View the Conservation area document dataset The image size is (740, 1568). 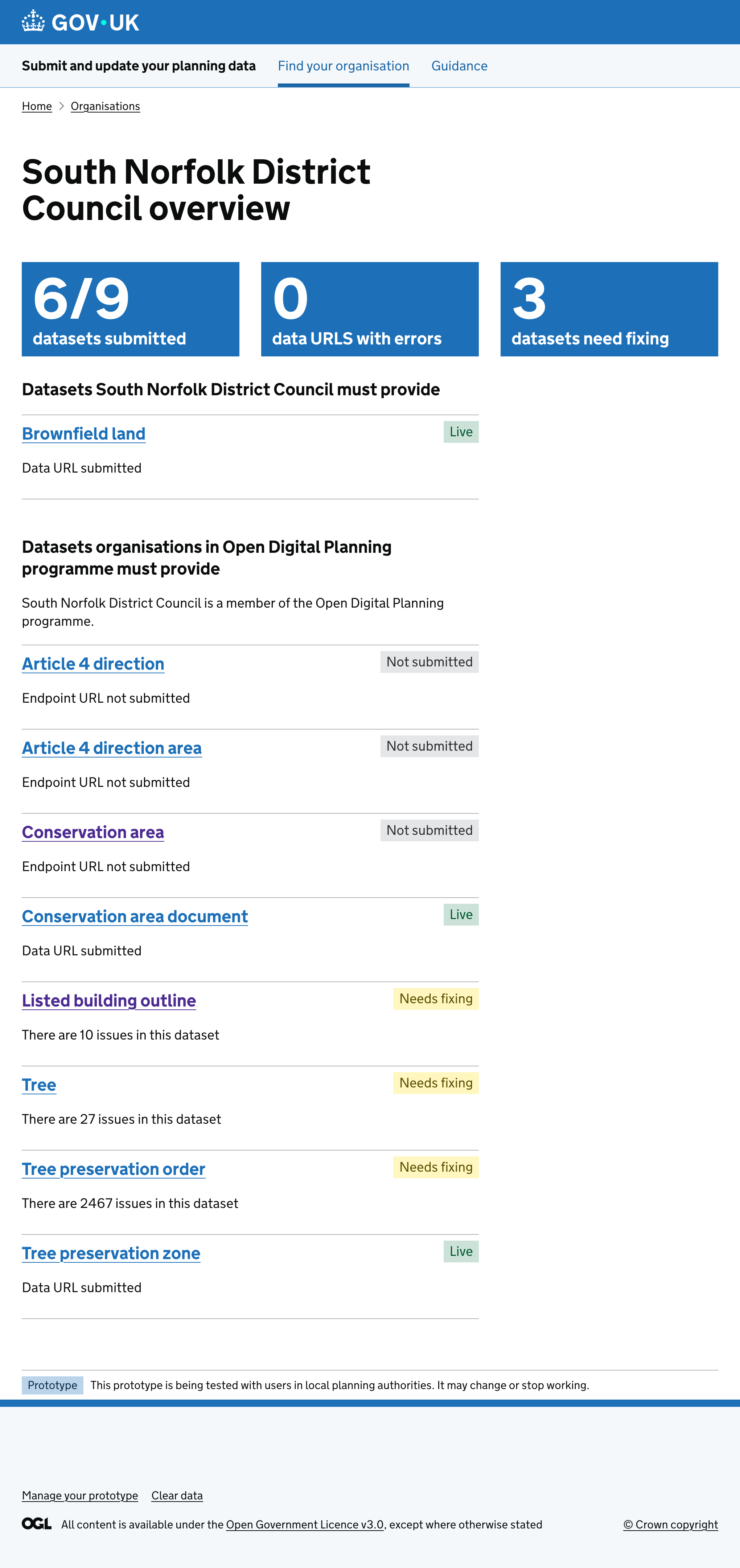pyautogui.click(x=135, y=916)
